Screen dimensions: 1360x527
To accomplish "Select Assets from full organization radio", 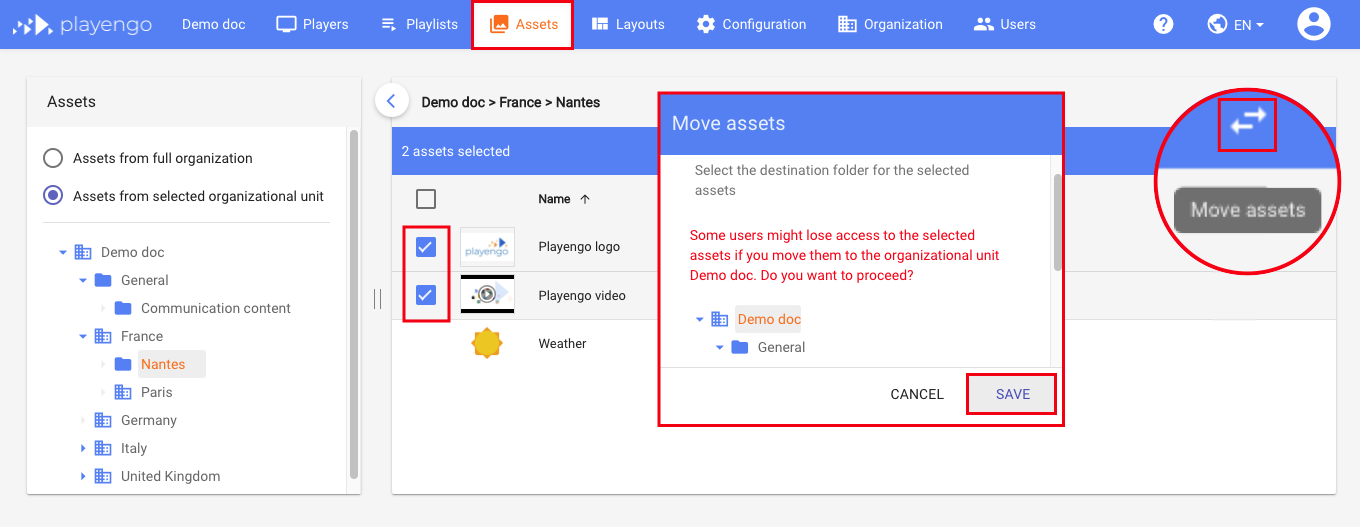I will 53,158.
